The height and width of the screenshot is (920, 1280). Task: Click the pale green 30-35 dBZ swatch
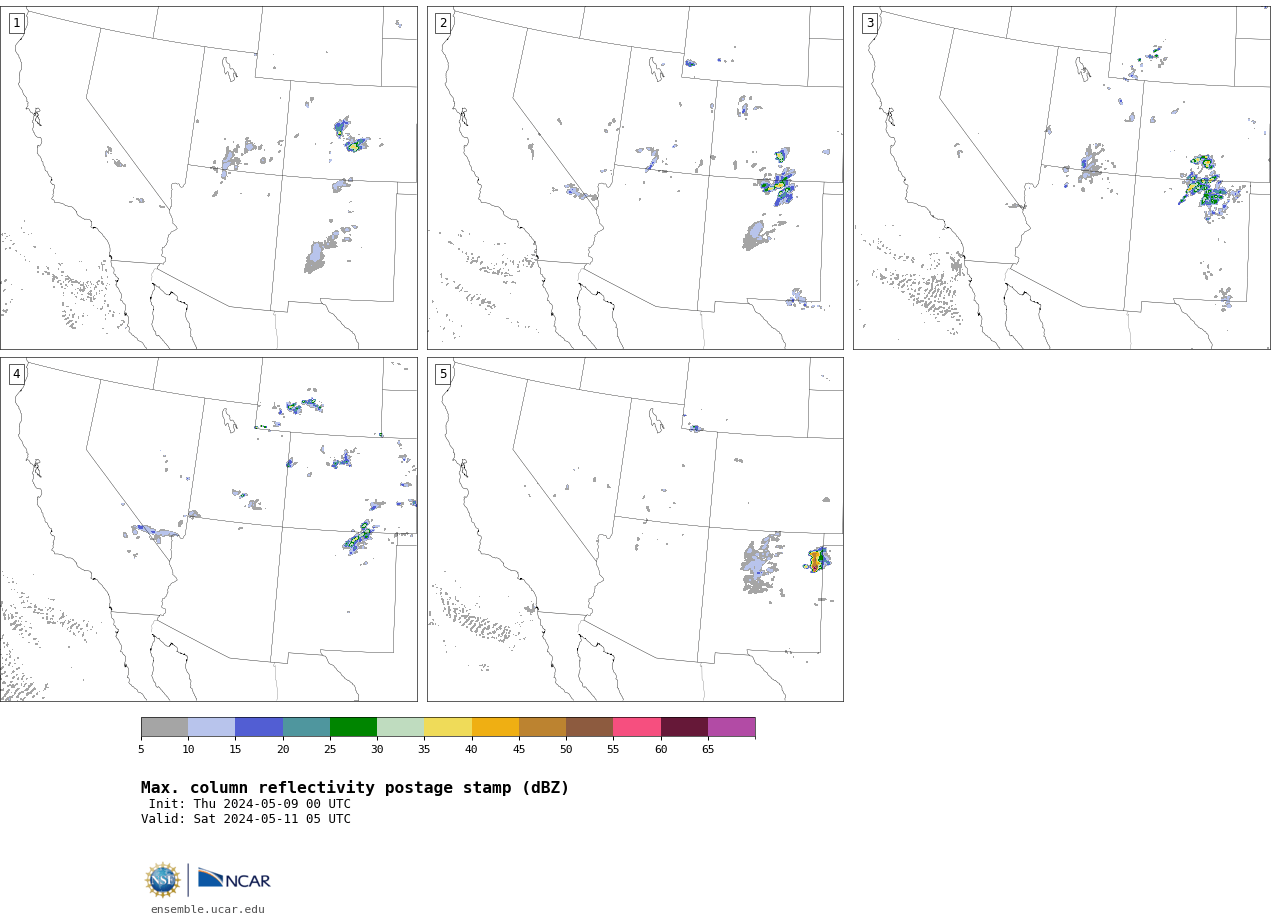click(401, 727)
